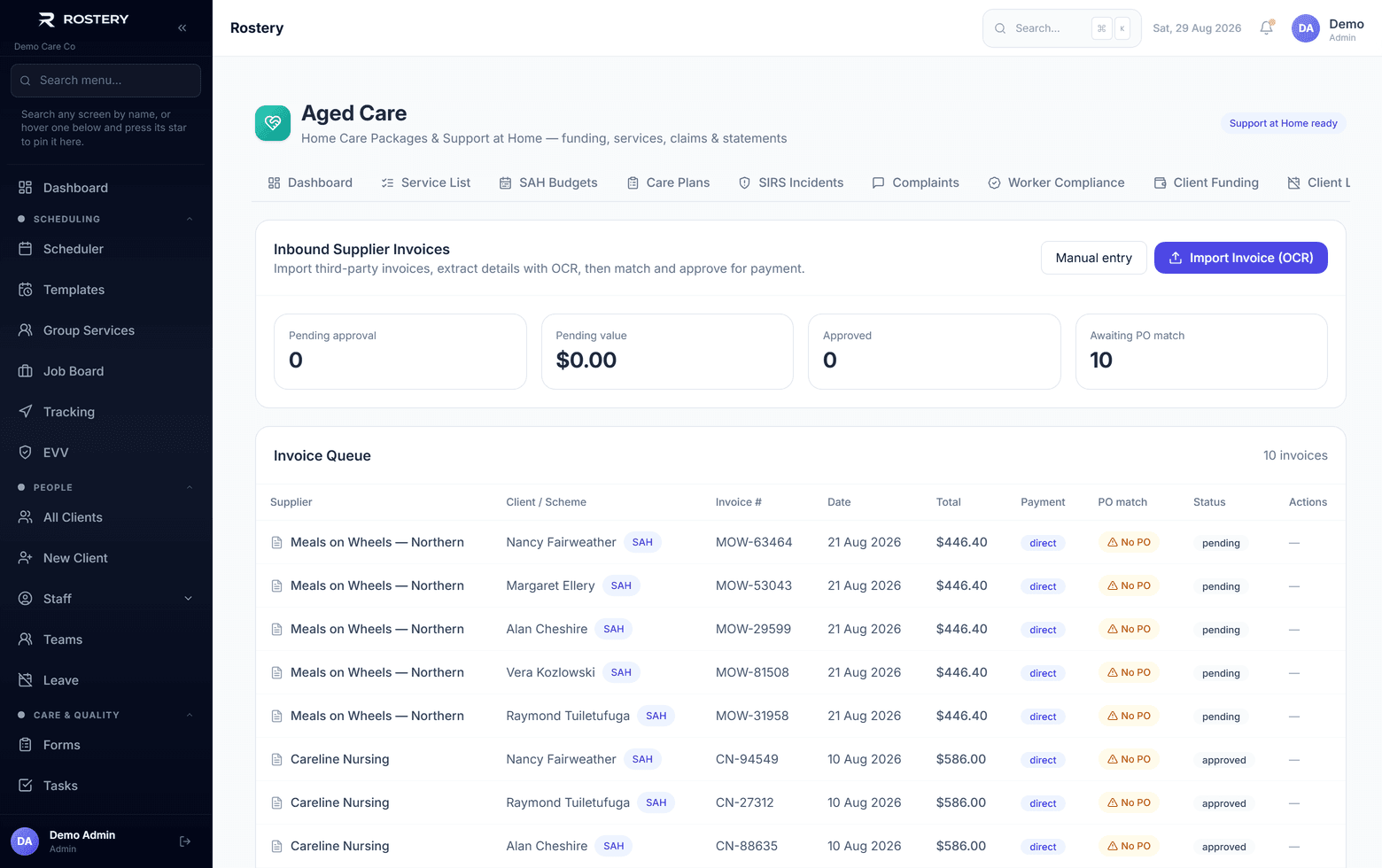Click the Total column header
Image resolution: width=1382 pixels, height=868 pixels.
click(949, 502)
